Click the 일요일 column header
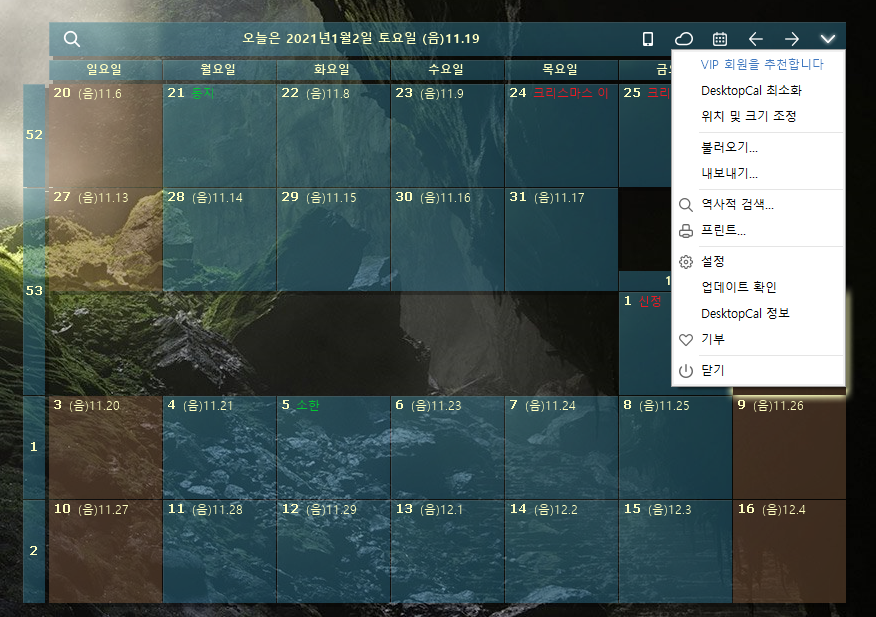The image size is (876, 617). (x=106, y=69)
